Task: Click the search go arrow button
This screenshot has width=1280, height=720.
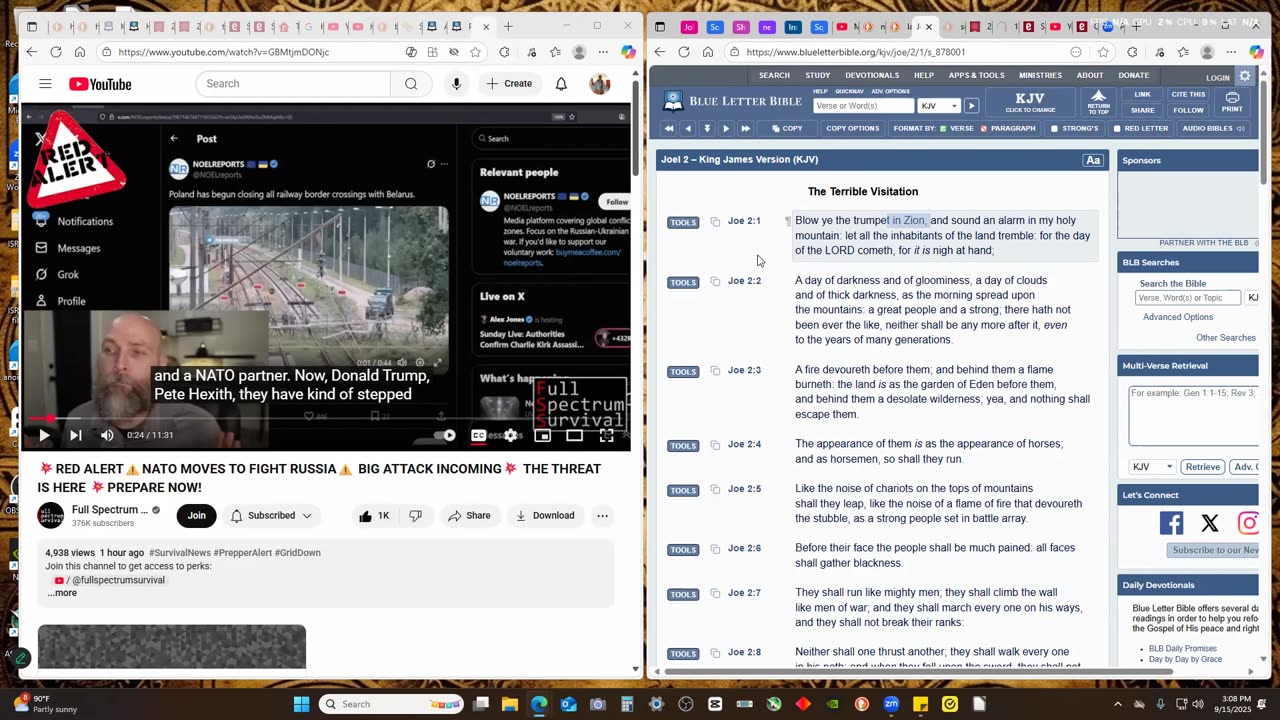Action: click(971, 106)
